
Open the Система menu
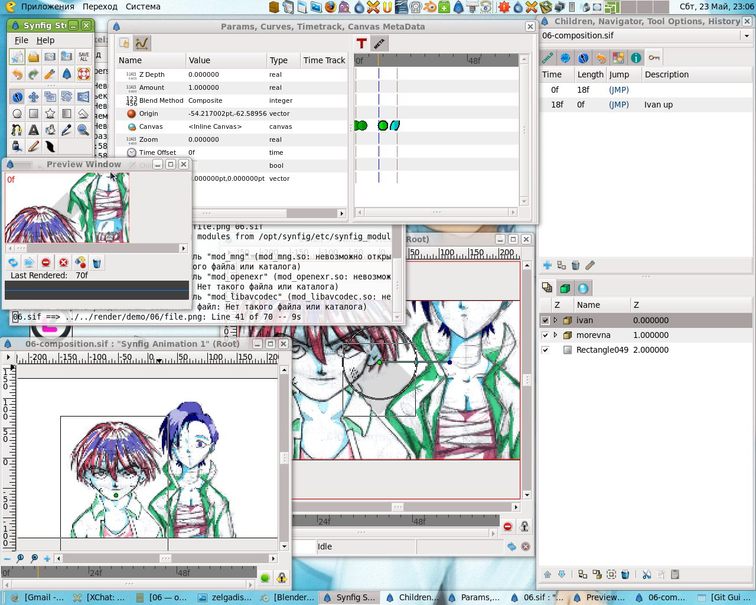(x=143, y=7)
